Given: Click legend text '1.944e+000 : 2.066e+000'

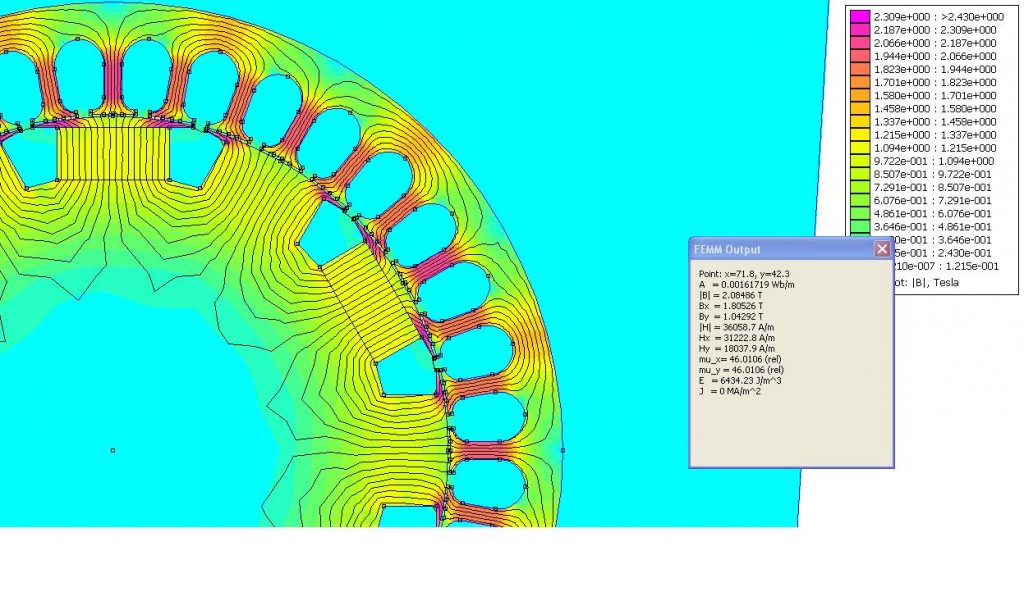Looking at the screenshot, I should point(935,56).
